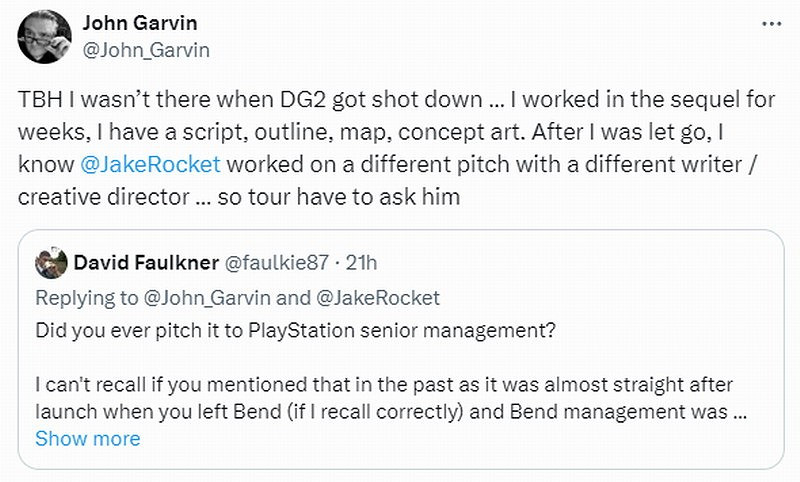Expand the quoted tweet with Show more
This screenshot has height=482, width=800.
88,439
